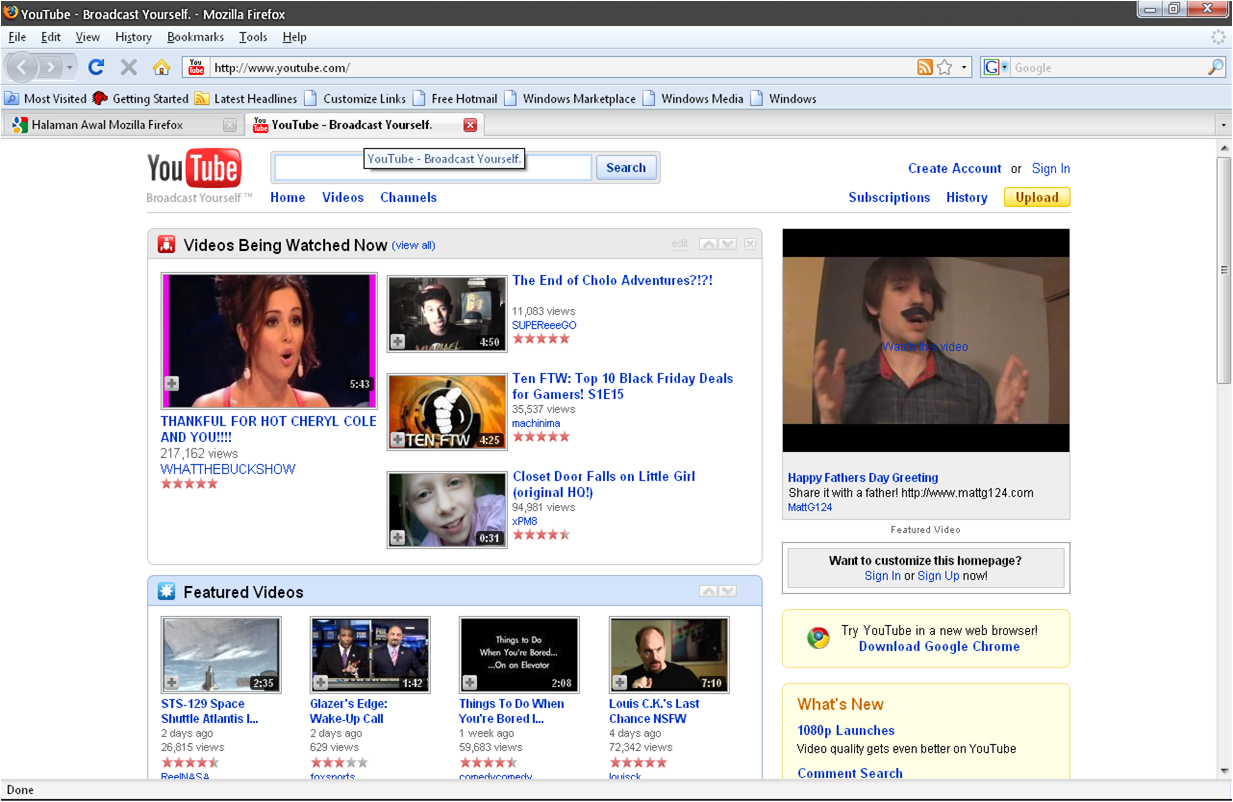Add Glazer's Edge video to queue

click(321, 683)
